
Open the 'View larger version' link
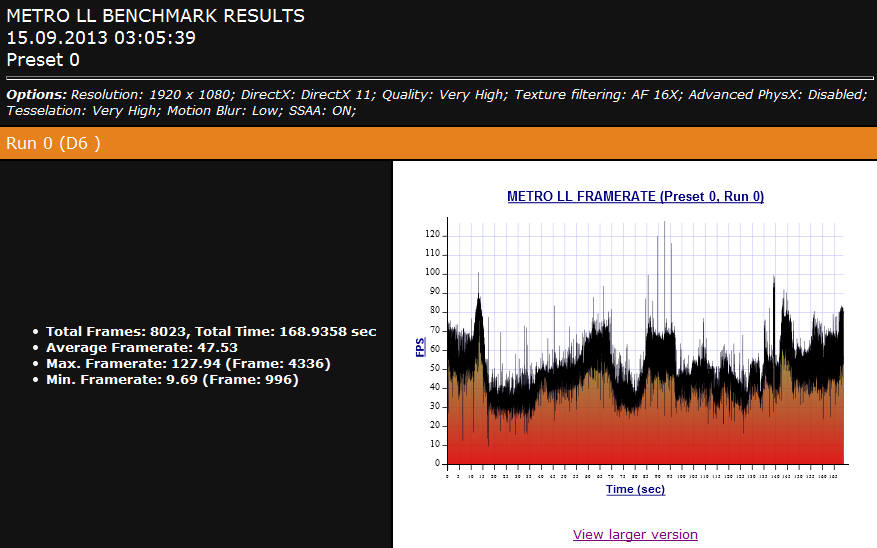(x=635, y=535)
